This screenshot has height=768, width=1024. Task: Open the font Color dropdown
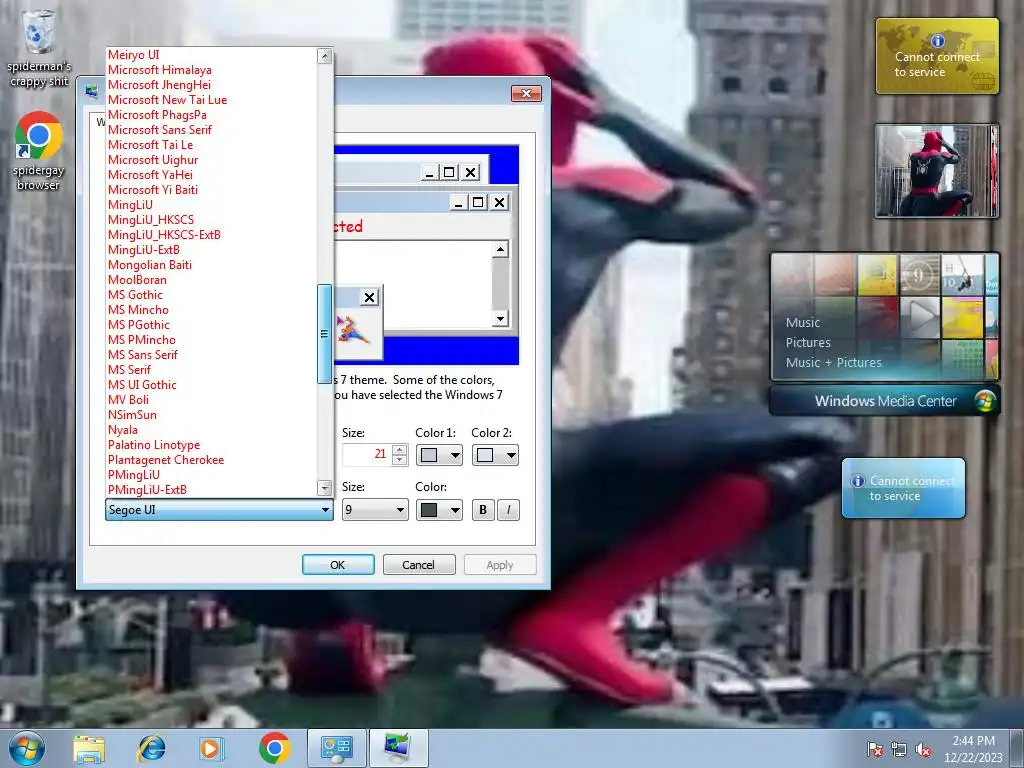click(x=439, y=510)
